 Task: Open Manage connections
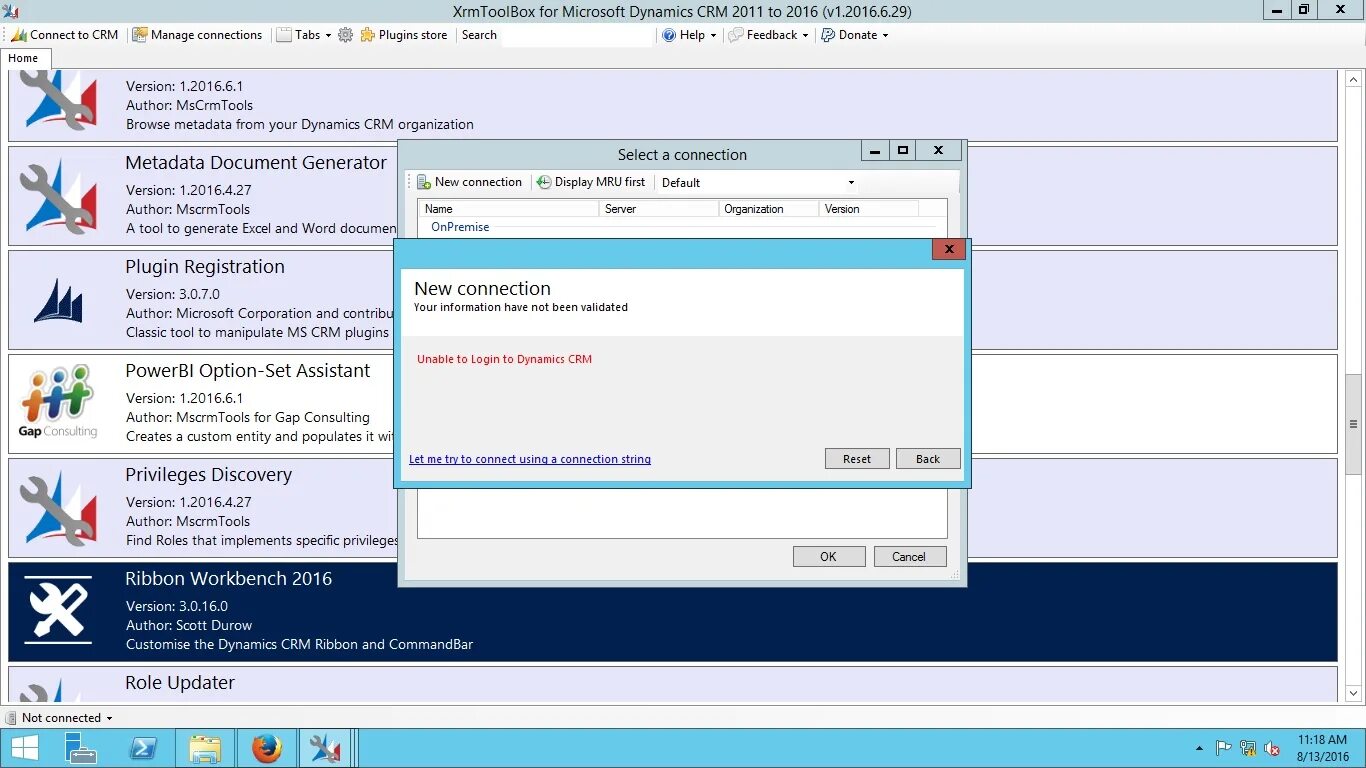click(x=197, y=34)
